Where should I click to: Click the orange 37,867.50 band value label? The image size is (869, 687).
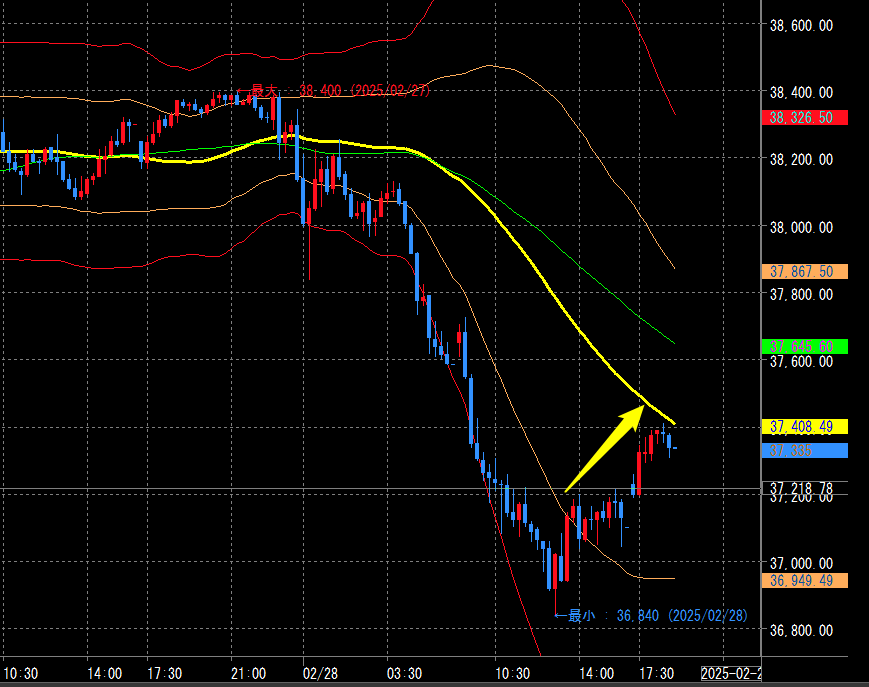[x=805, y=271]
